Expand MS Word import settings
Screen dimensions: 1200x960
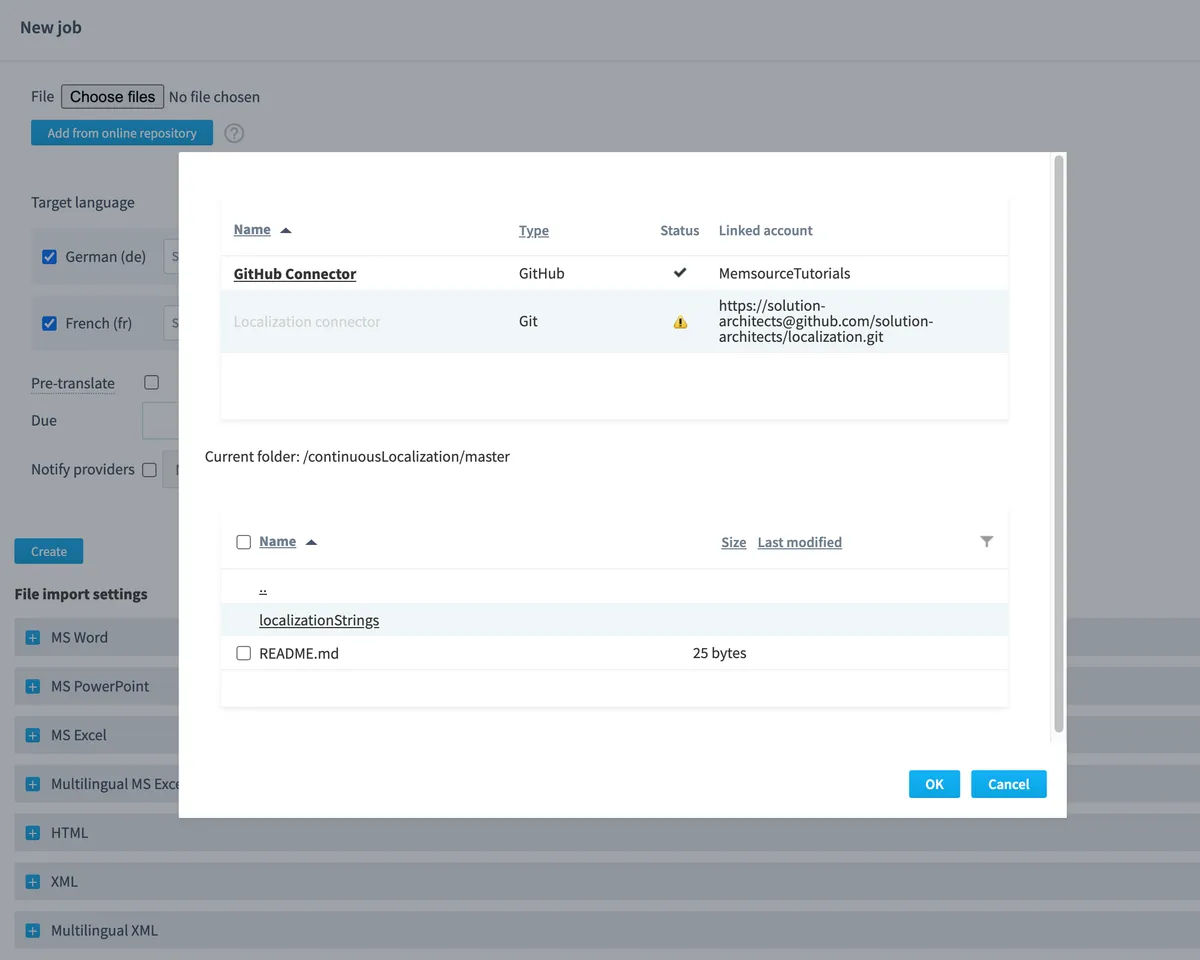pyautogui.click(x=32, y=638)
